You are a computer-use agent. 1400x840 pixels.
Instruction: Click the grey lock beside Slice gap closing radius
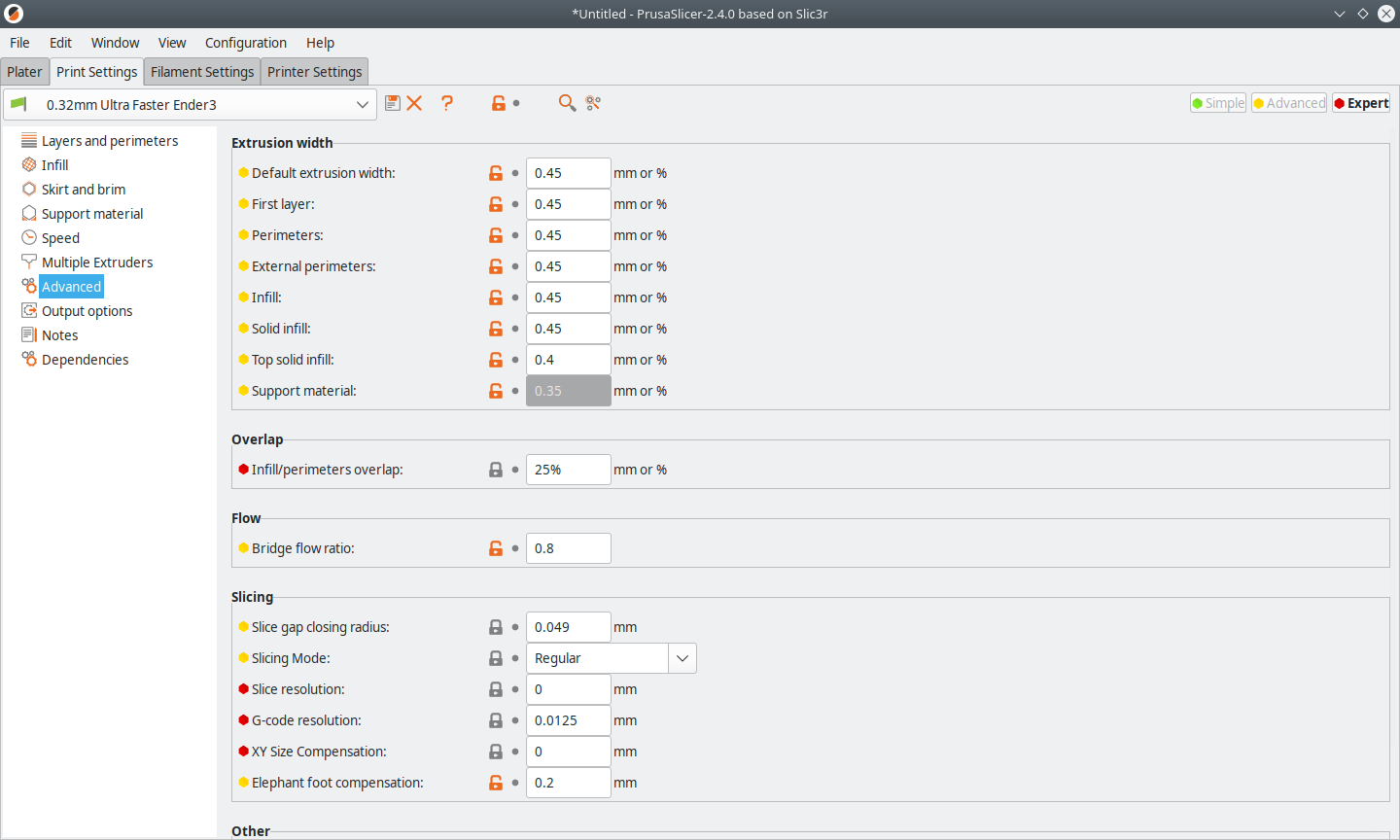pyautogui.click(x=496, y=627)
